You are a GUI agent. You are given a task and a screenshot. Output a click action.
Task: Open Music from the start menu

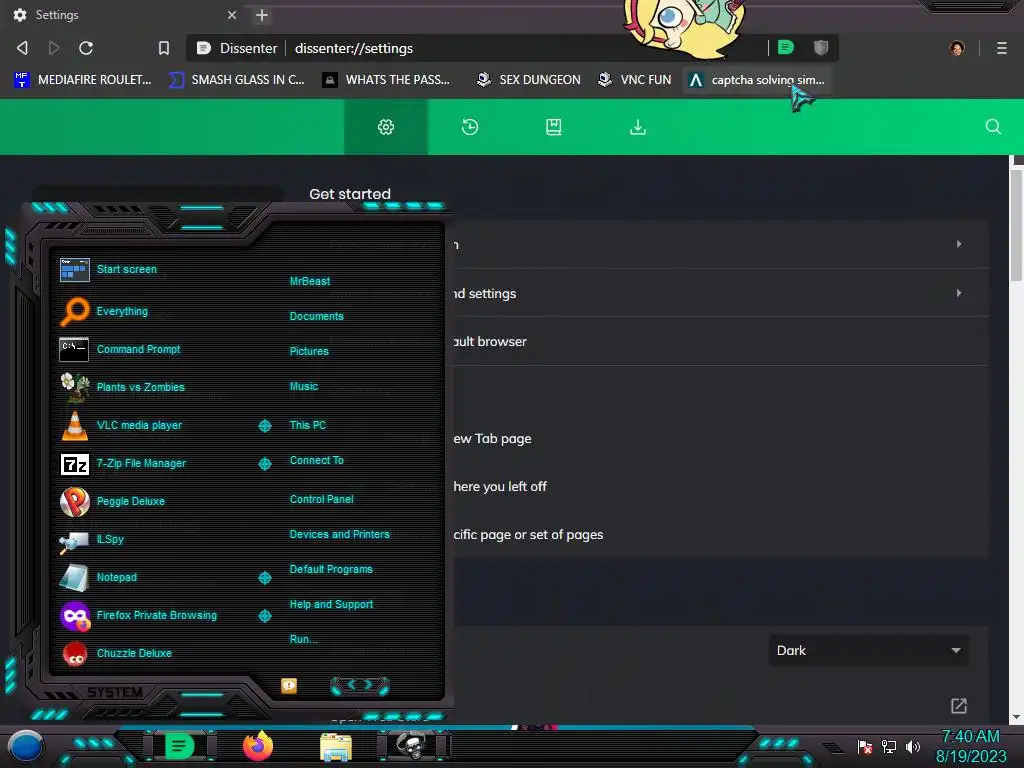[304, 387]
